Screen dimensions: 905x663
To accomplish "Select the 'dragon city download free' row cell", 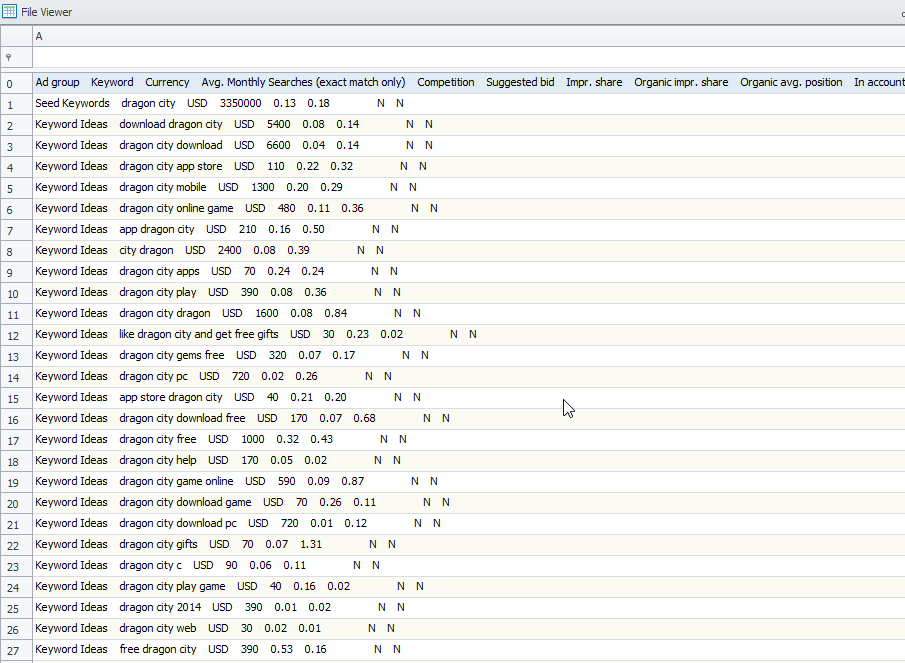I will [x=469, y=418].
